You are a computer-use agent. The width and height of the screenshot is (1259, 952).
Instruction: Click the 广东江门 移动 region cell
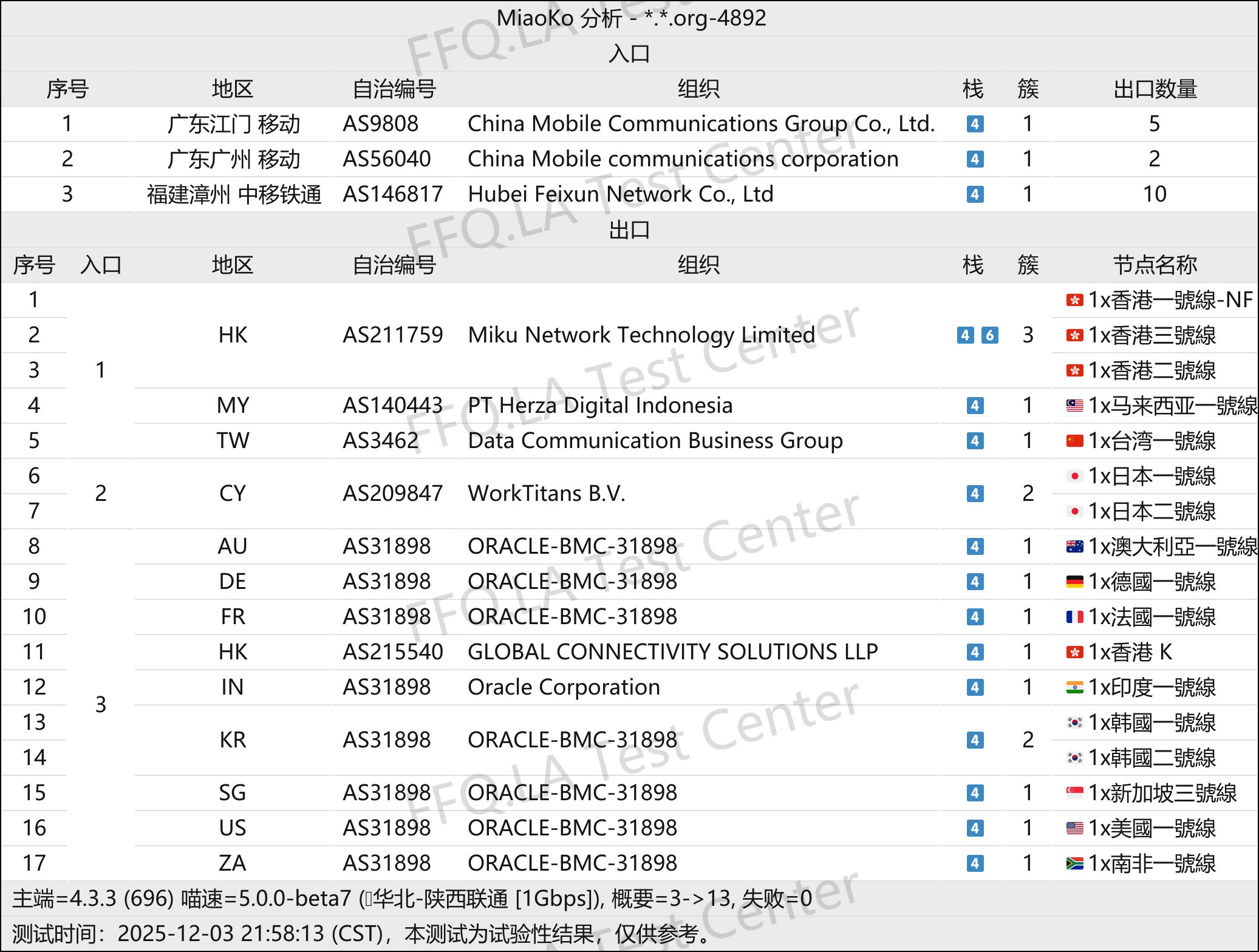[x=233, y=124]
